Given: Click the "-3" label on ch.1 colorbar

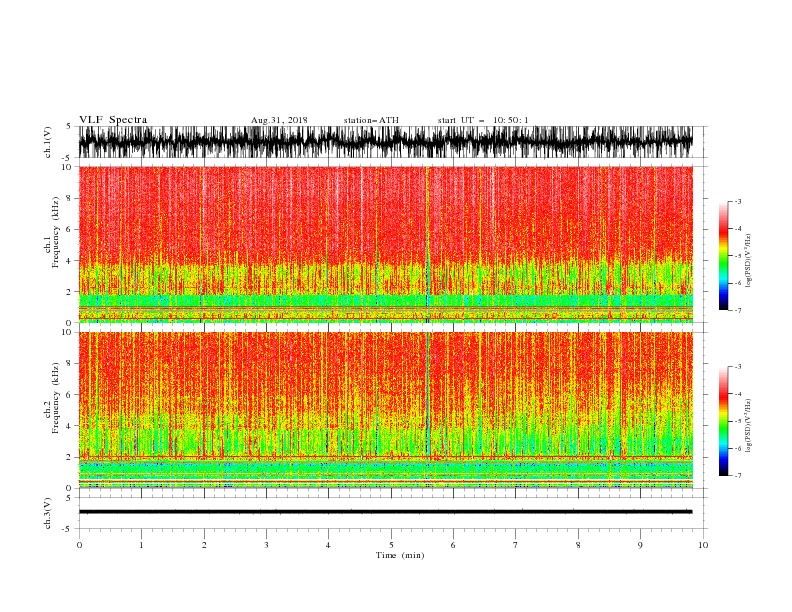Looking at the screenshot, I should tap(738, 201).
